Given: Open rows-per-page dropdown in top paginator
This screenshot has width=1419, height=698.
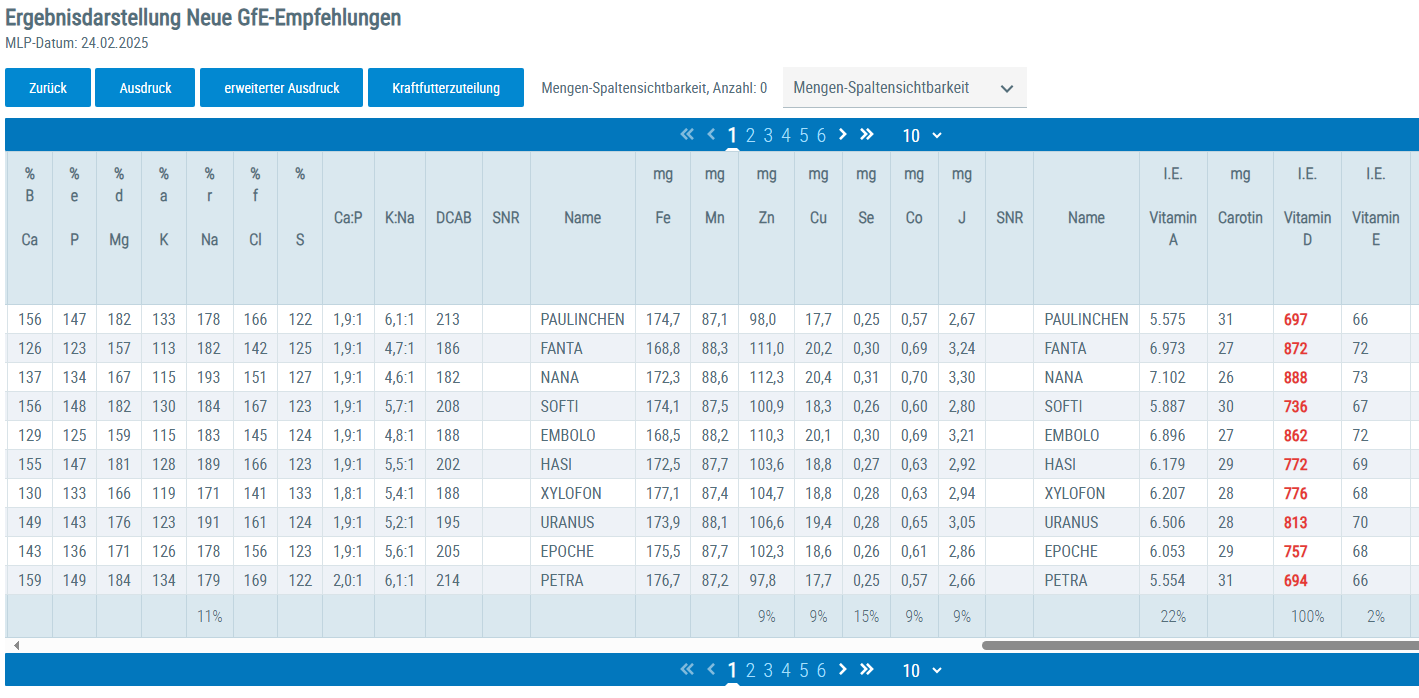Looking at the screenshot, I should pyautogui.click(x=922, y=136).
